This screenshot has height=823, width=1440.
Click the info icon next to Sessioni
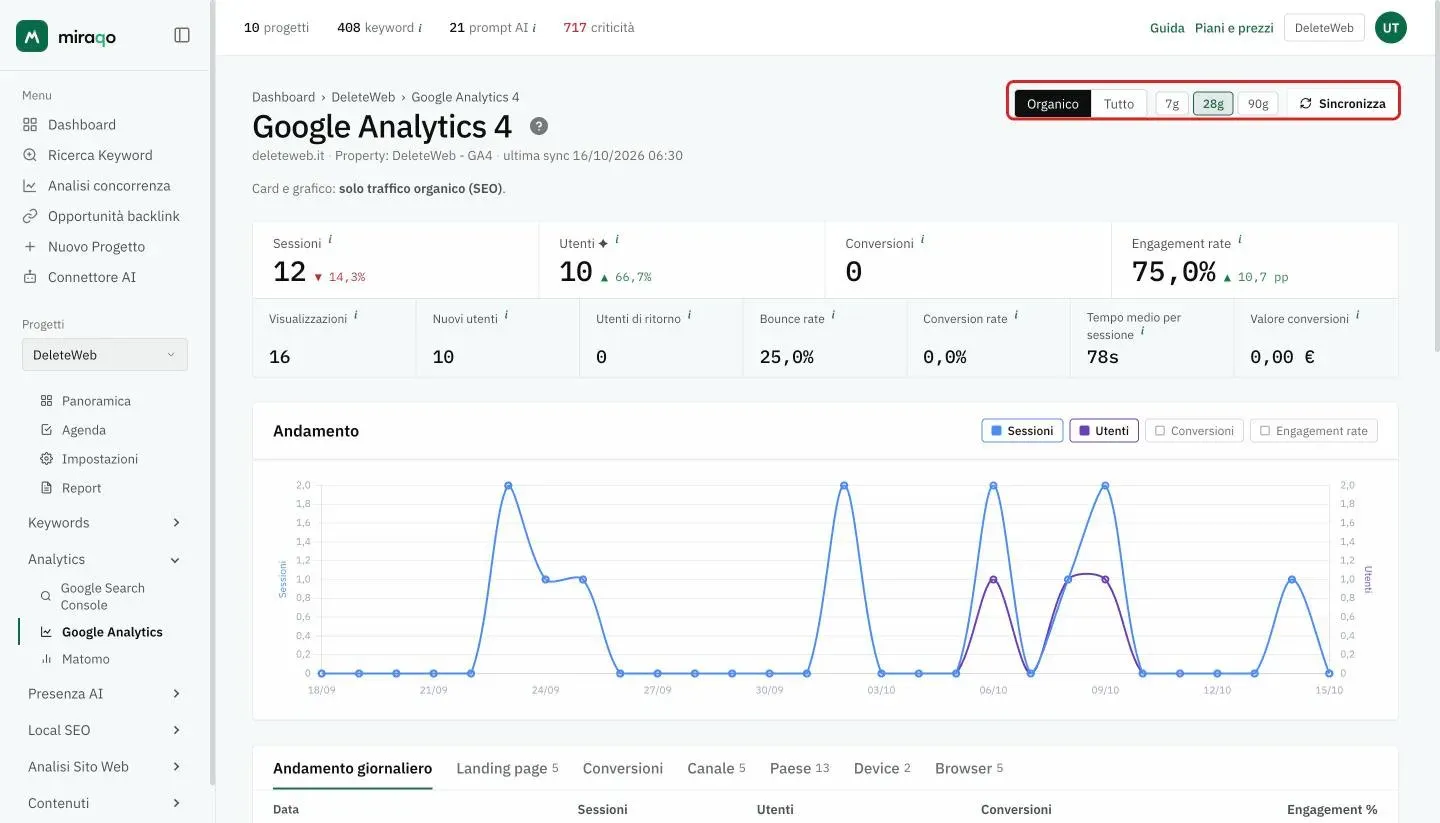(330, 240)
